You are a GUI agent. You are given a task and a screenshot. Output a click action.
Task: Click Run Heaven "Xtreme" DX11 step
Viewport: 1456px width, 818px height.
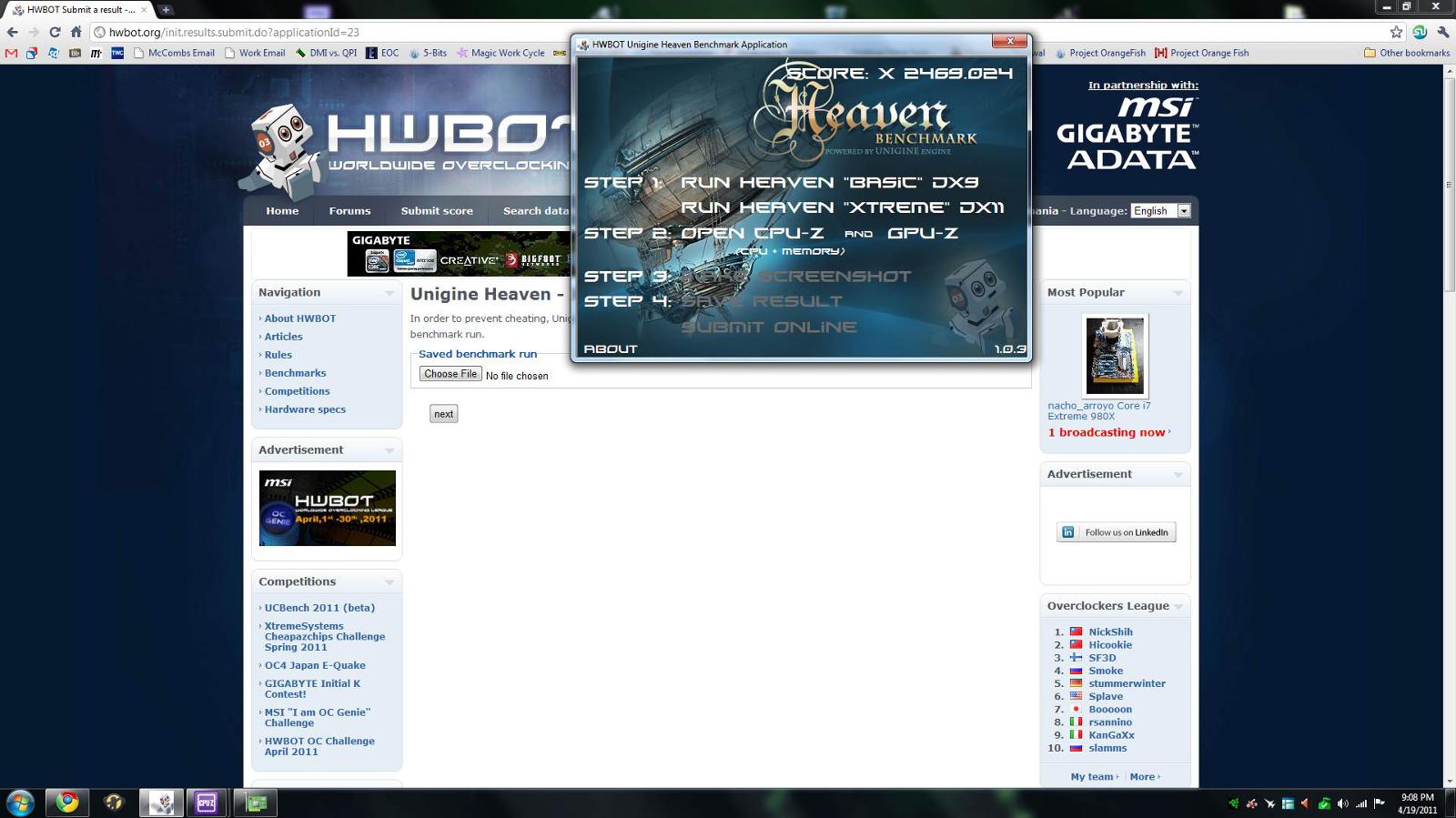[x=842, y=207]
